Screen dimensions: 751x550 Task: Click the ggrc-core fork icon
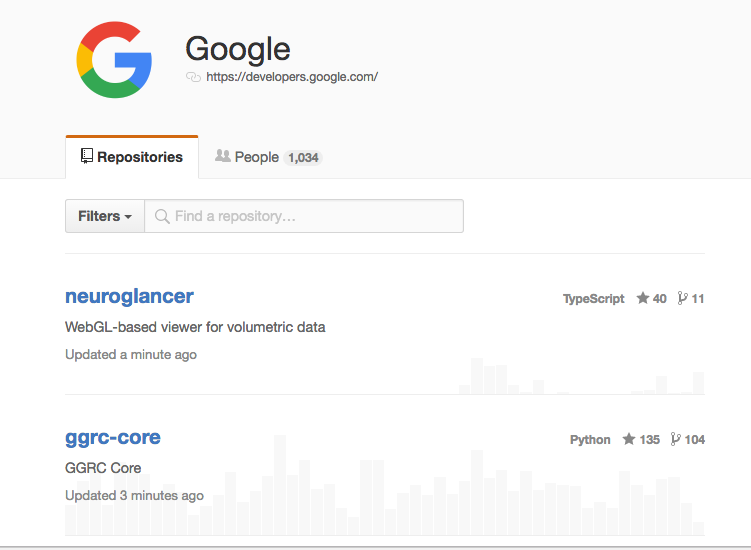coord(675,439)
